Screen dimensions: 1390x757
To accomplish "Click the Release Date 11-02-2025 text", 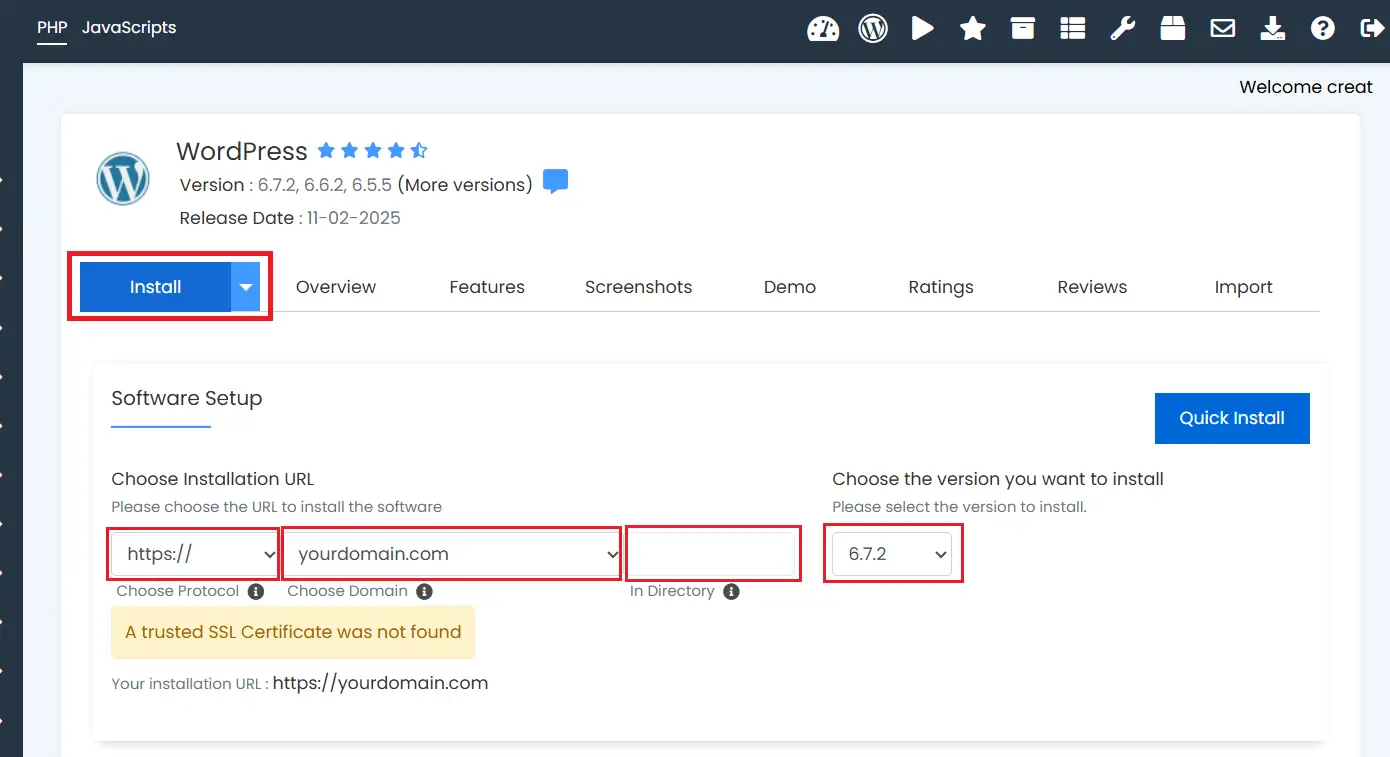I will [x=290, y=218].
